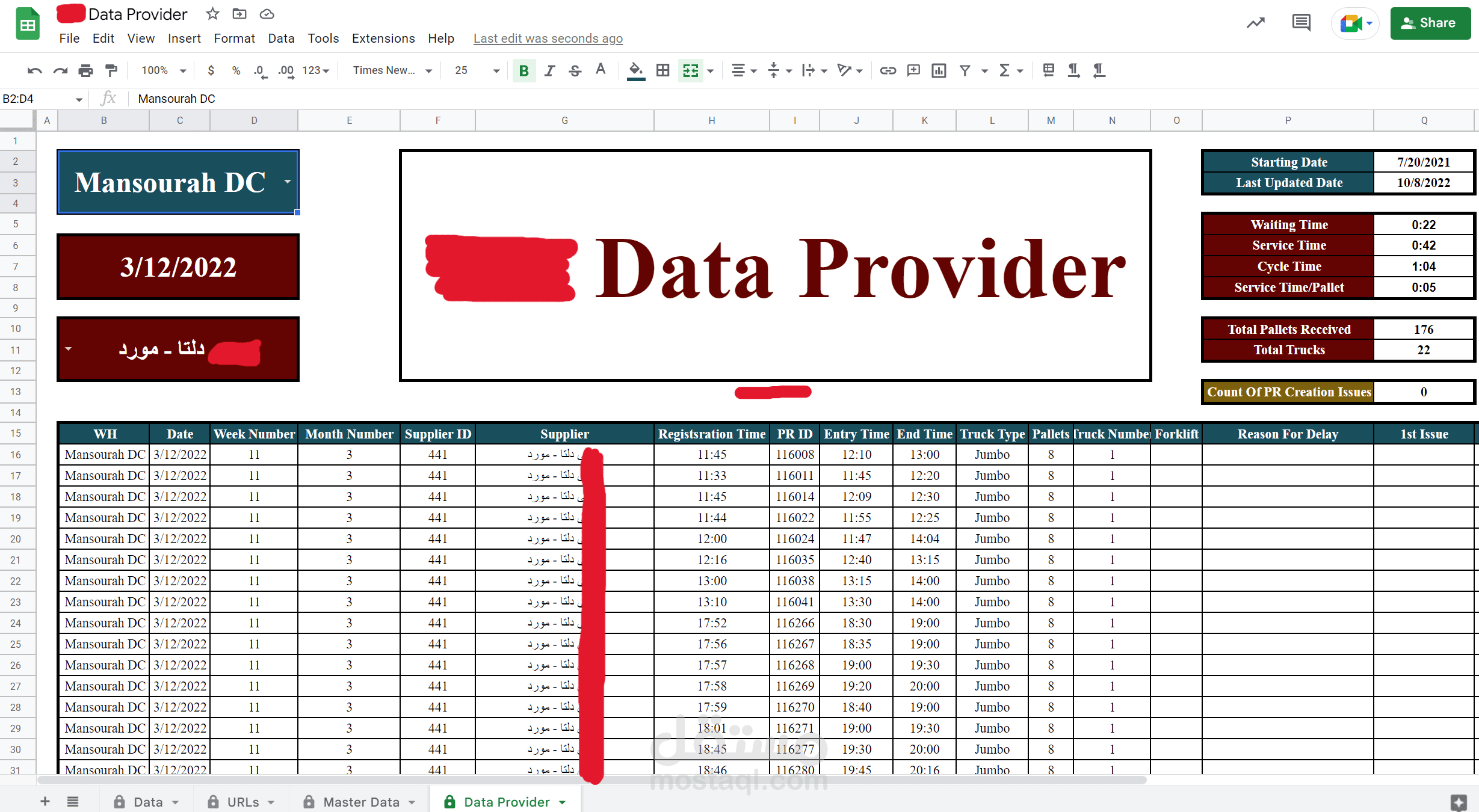Switch to the Master Data sheet tab
The height and width of the screenshot is (812, 1479).
360,802
